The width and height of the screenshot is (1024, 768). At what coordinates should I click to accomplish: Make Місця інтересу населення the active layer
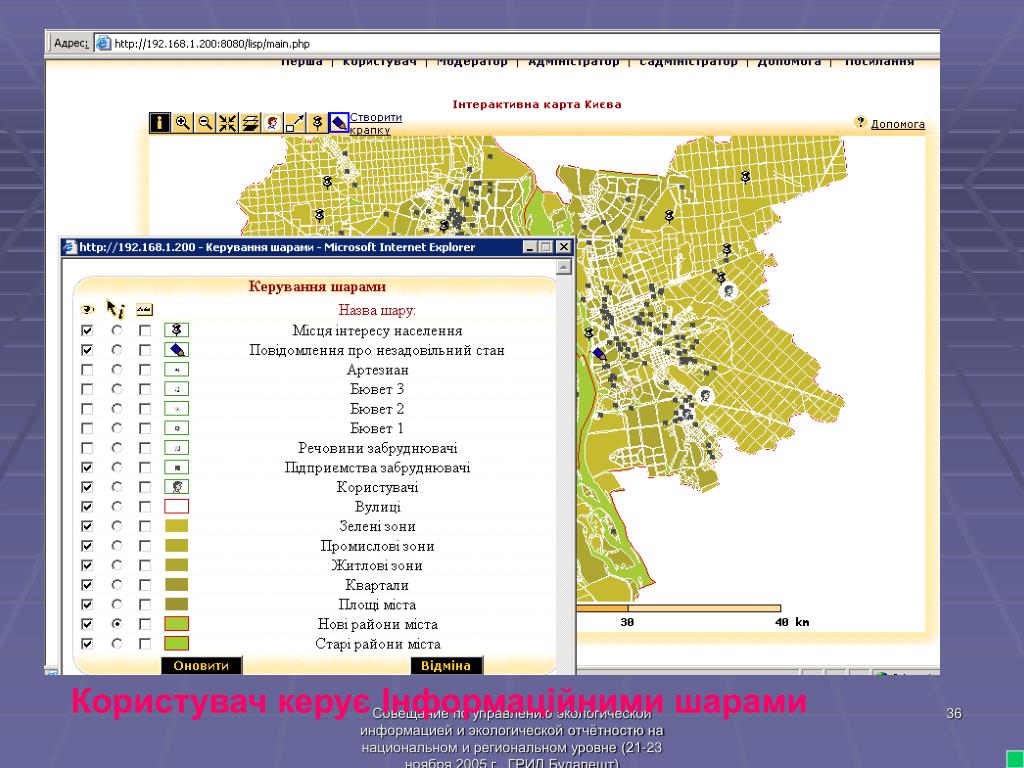tap(116, 330)
